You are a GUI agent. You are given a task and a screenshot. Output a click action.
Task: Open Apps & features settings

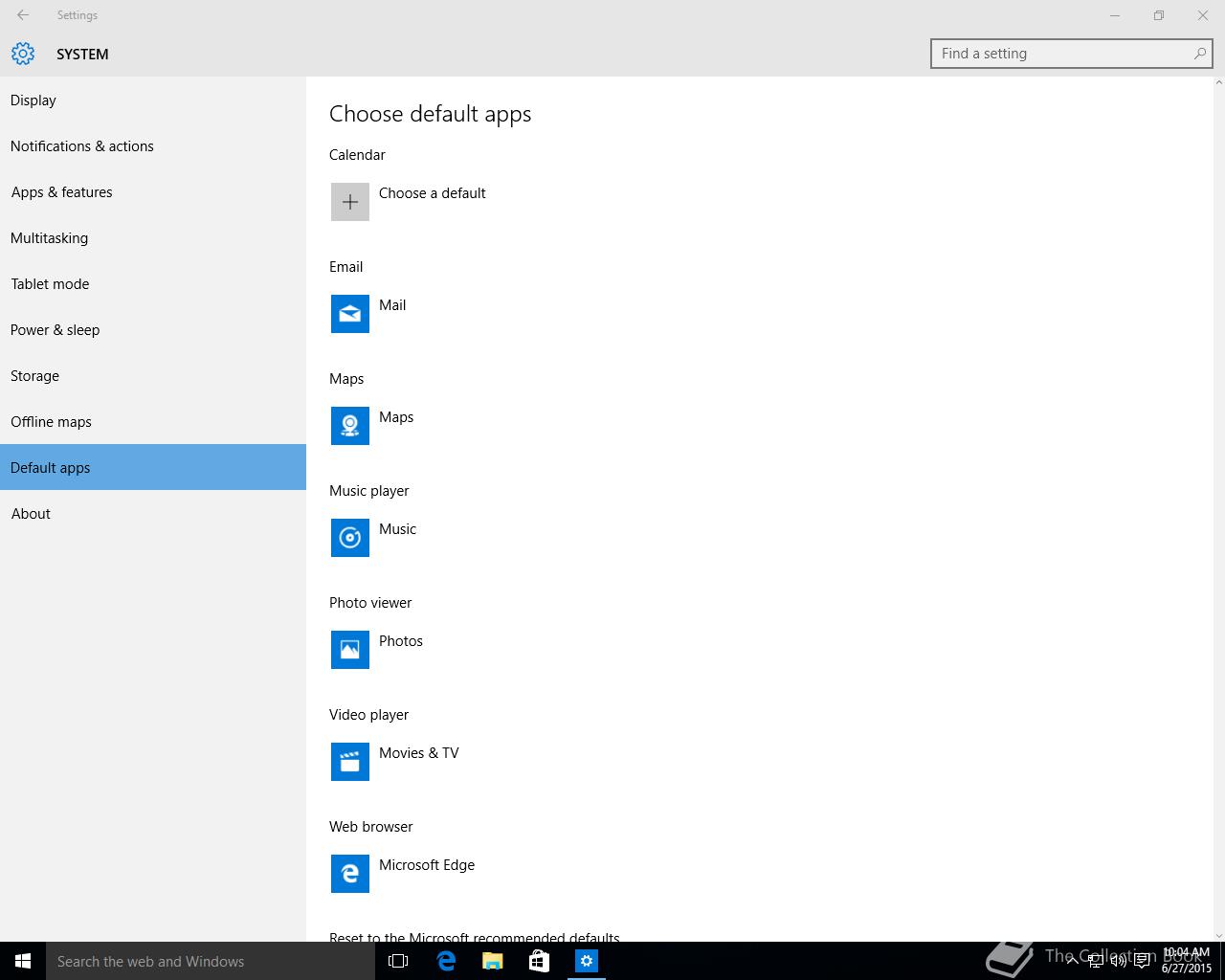point(153,192)
